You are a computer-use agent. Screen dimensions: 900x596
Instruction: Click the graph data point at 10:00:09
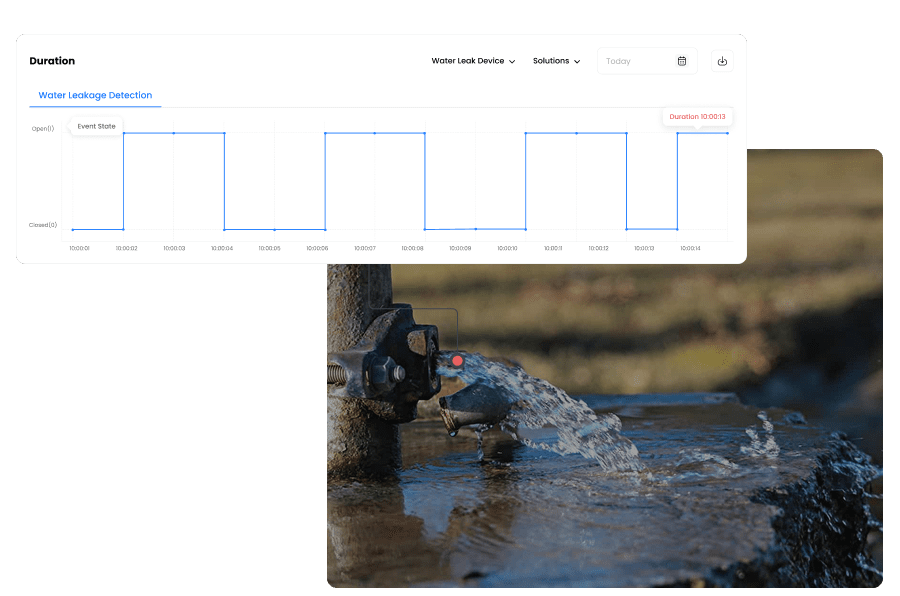475,229
